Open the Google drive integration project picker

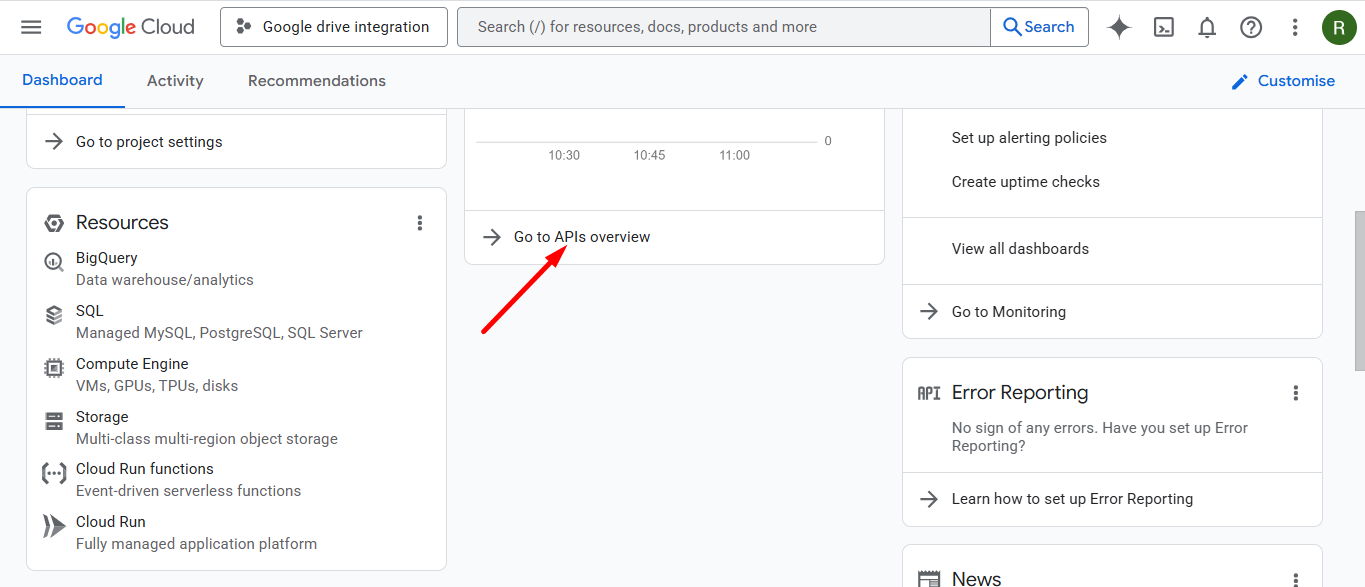(333, 27)
